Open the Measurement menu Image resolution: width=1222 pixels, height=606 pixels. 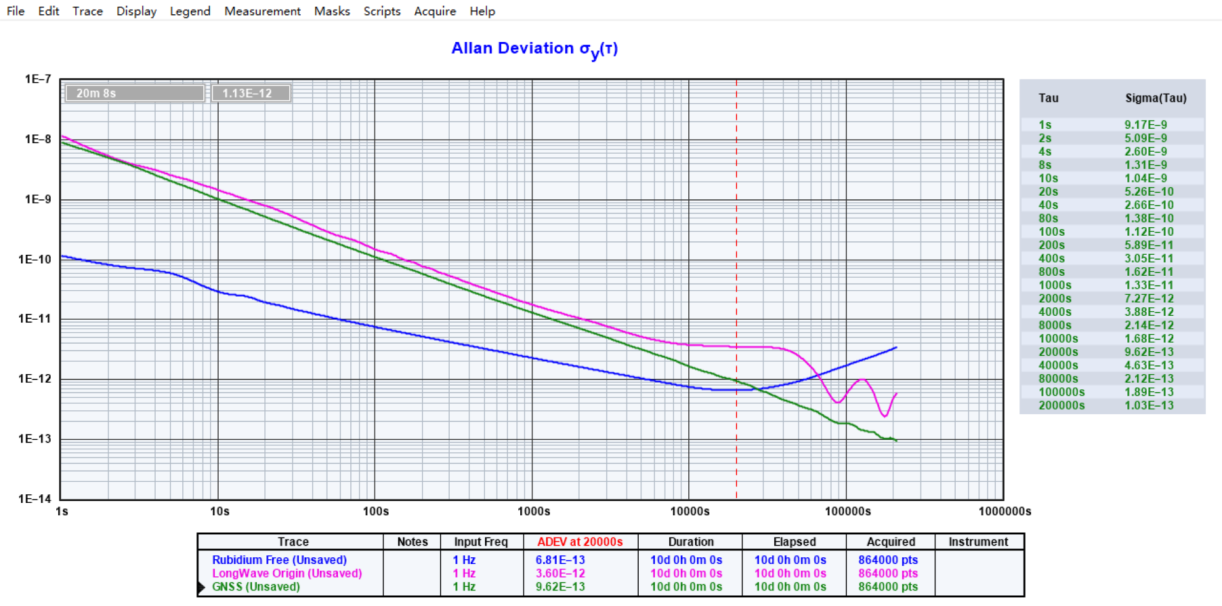click(262, 11)
